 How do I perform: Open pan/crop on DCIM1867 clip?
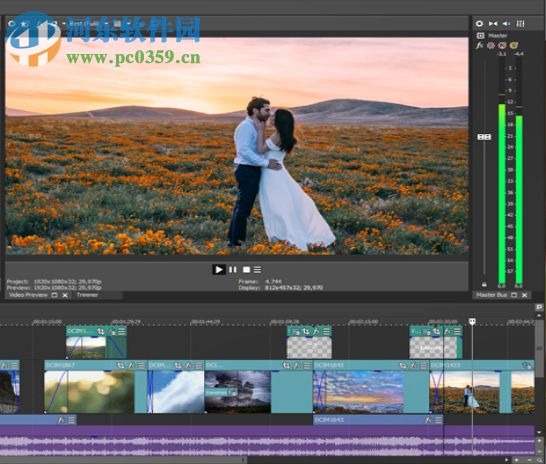[120, 365]
